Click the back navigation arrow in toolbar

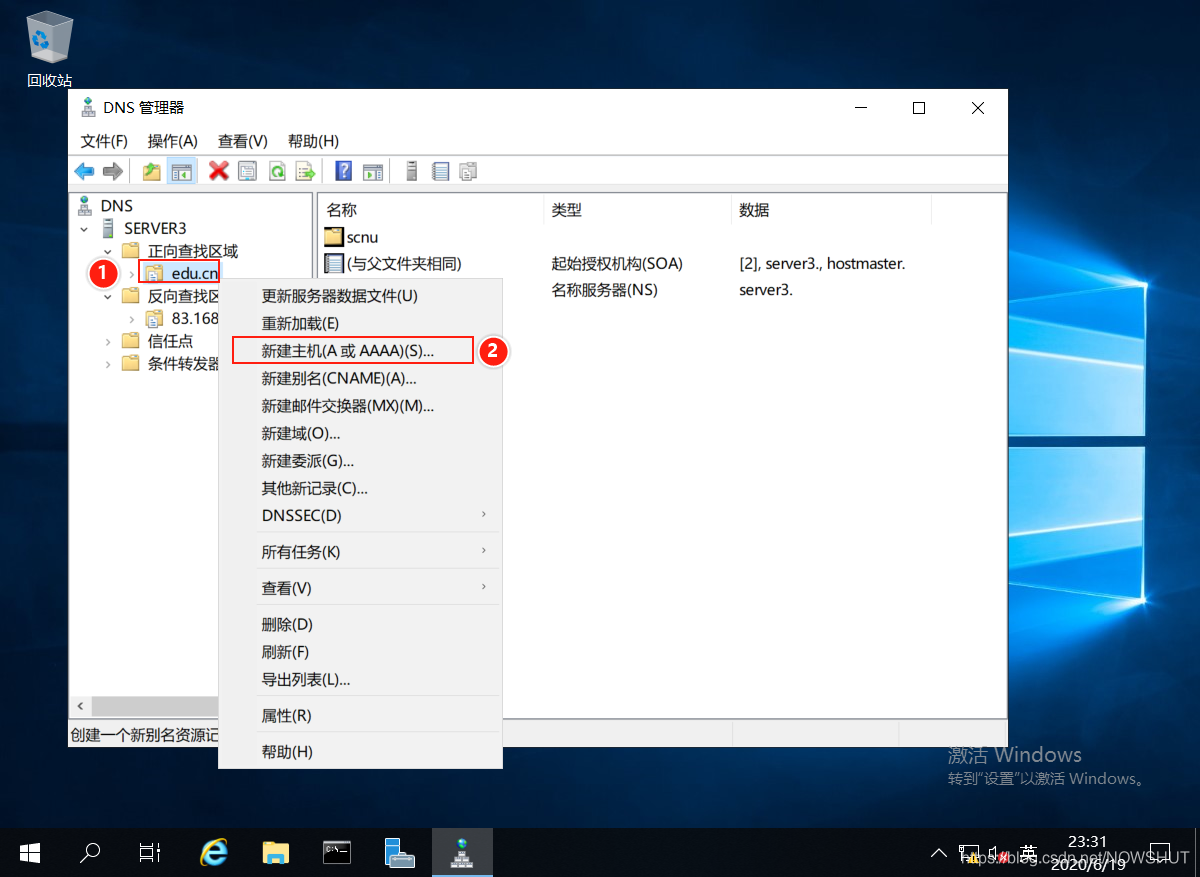84,170
